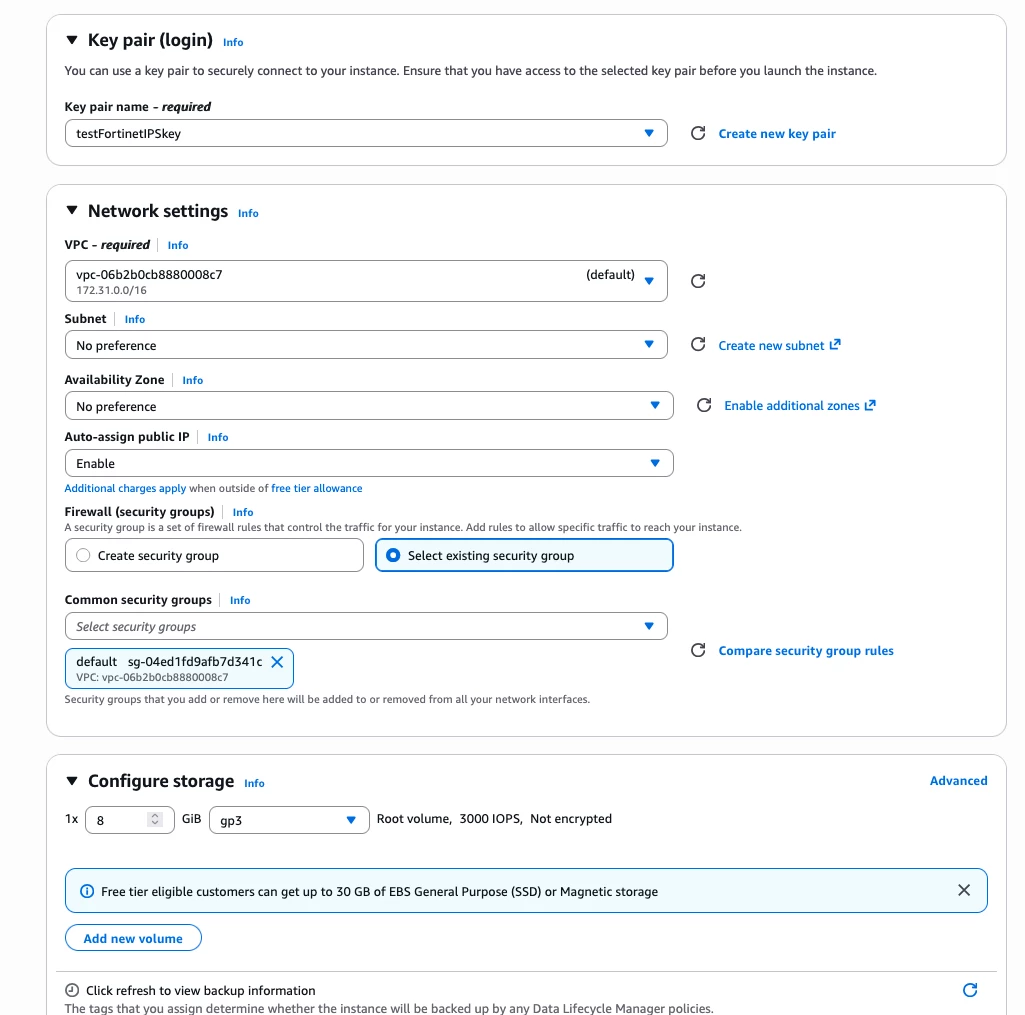This screenshot has height=1015, width=1025.
Task: Remove the default security group tag
Action: point(277,662)
